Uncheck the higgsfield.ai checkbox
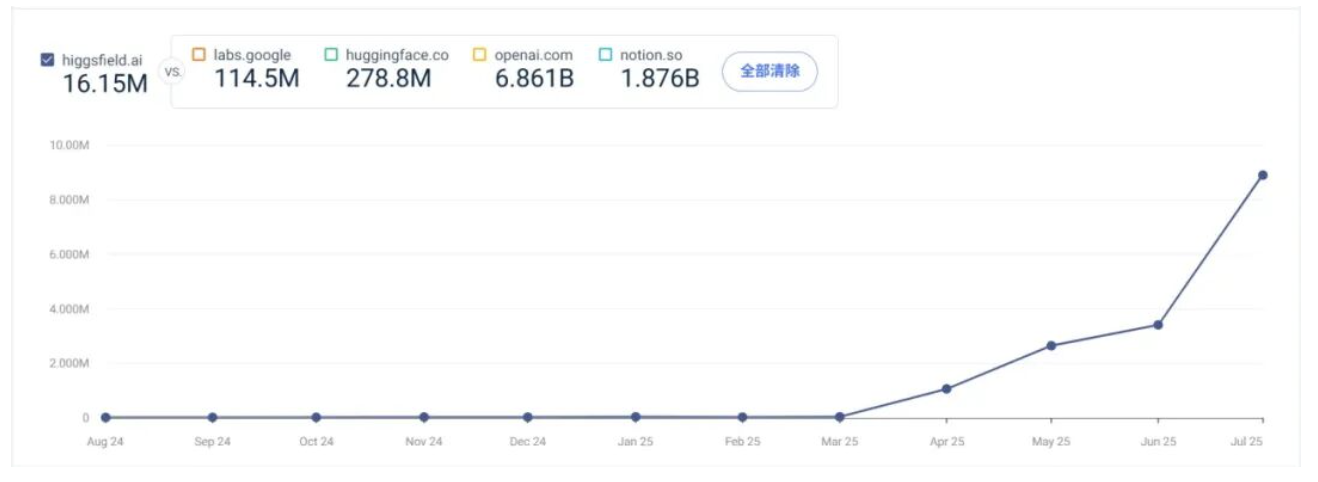The height and width of the screenshot is (482, 1318). click(x=47, y=60)
